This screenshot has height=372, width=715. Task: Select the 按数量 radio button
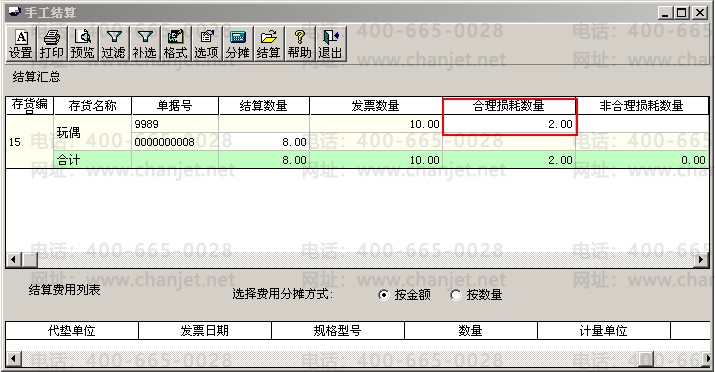456,295
